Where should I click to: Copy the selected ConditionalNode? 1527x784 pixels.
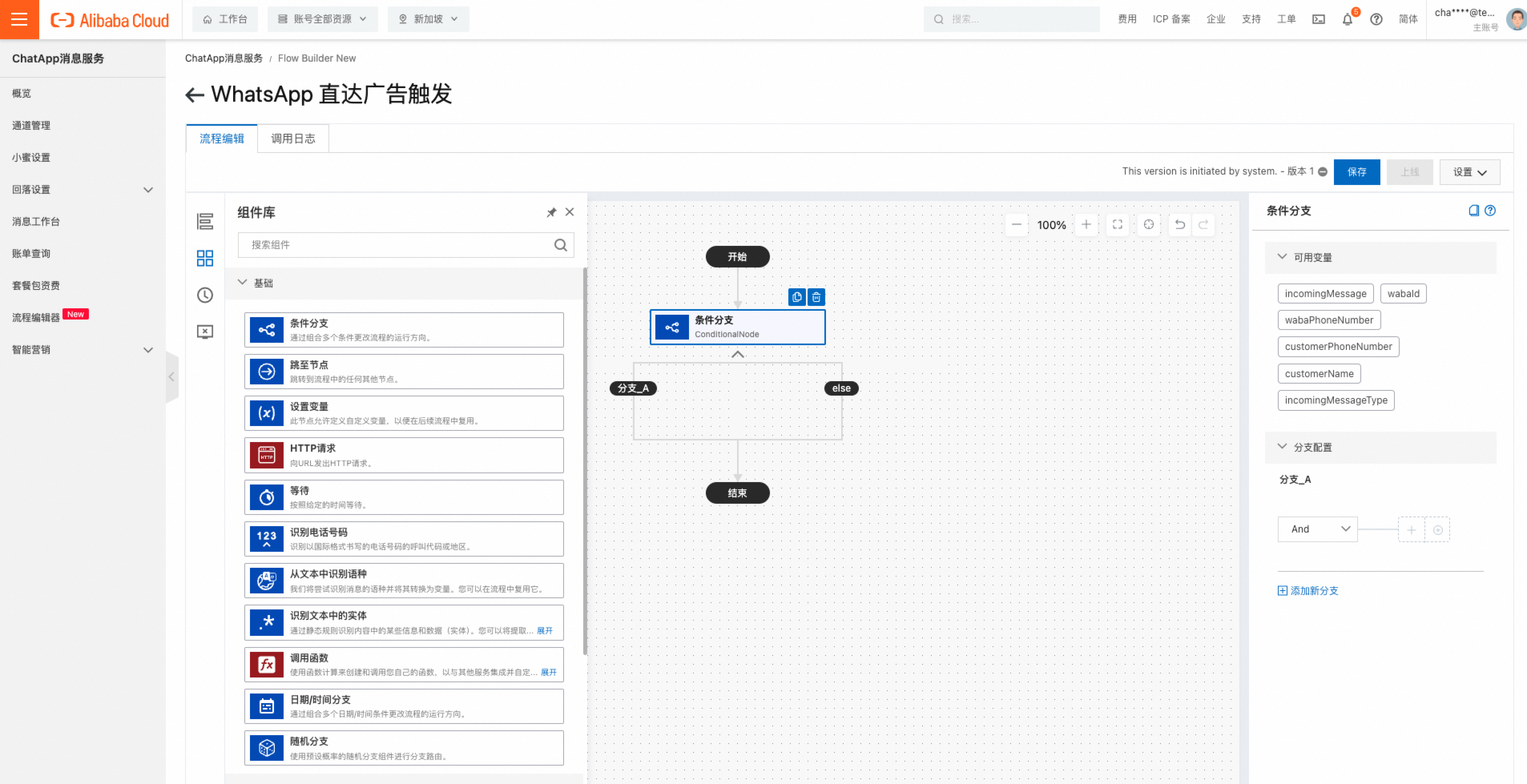click(797, 297)
